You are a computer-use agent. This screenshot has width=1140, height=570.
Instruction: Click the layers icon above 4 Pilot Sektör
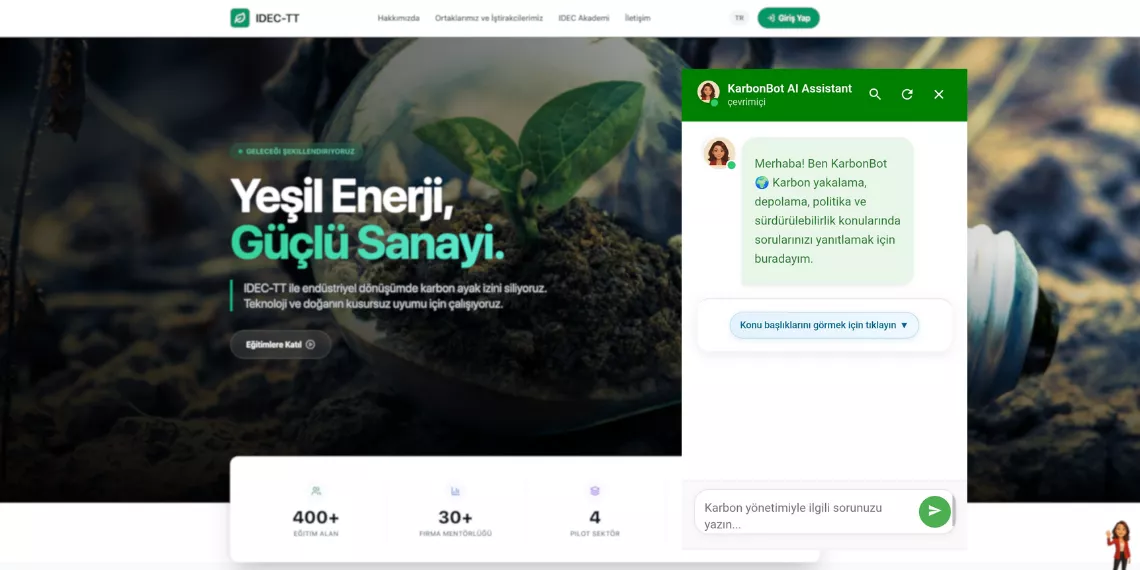pyautogui.click(x=595, y=491)
